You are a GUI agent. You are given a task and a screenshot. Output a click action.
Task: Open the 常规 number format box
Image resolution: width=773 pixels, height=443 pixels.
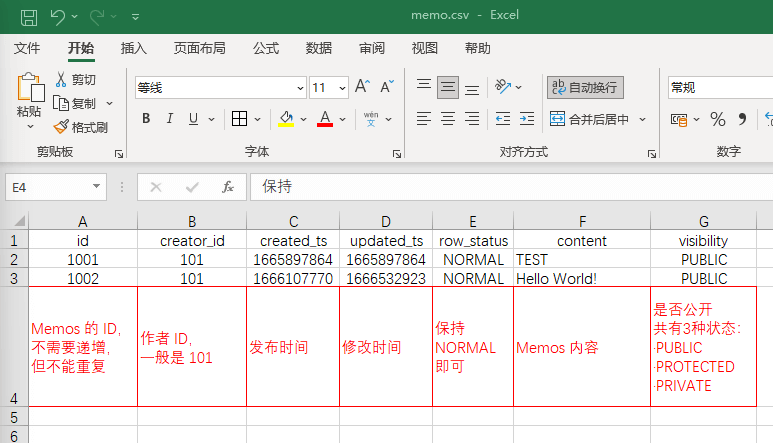[720, 88]
